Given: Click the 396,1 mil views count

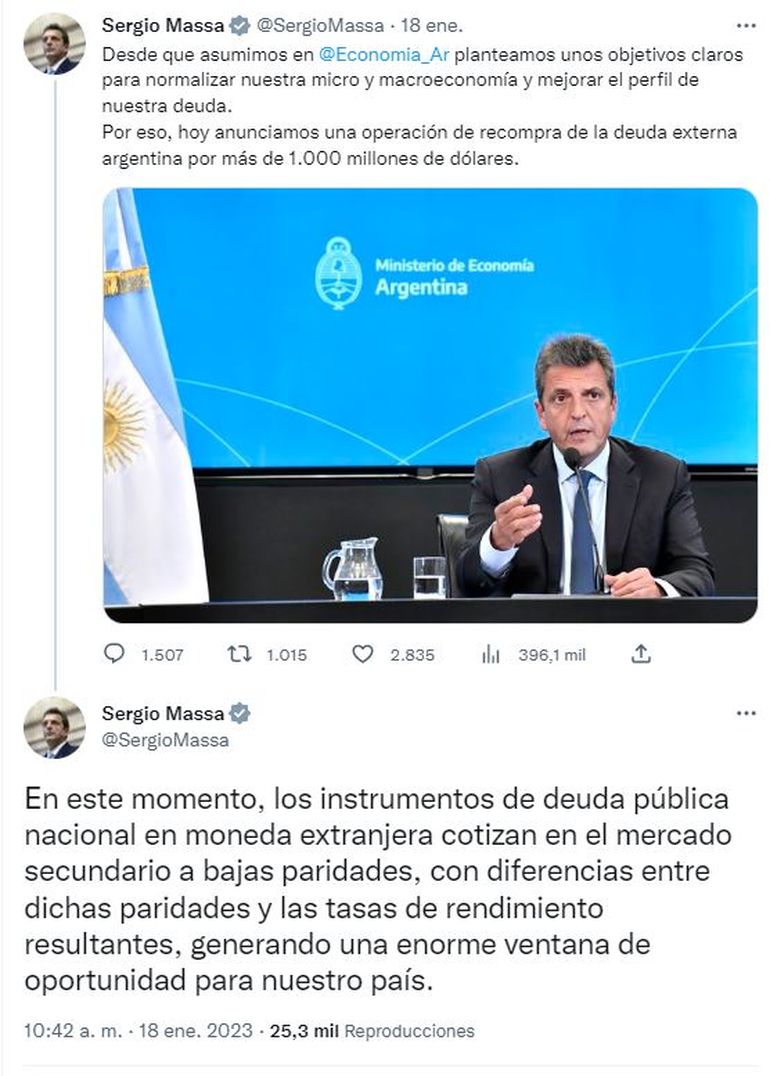Looking at the screenshot, I should pos(551,655).
